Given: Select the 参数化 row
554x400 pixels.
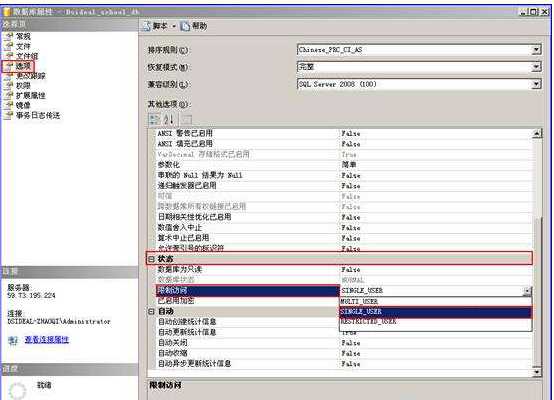Looking at the screenshot, I should click(x=343, y=165).
